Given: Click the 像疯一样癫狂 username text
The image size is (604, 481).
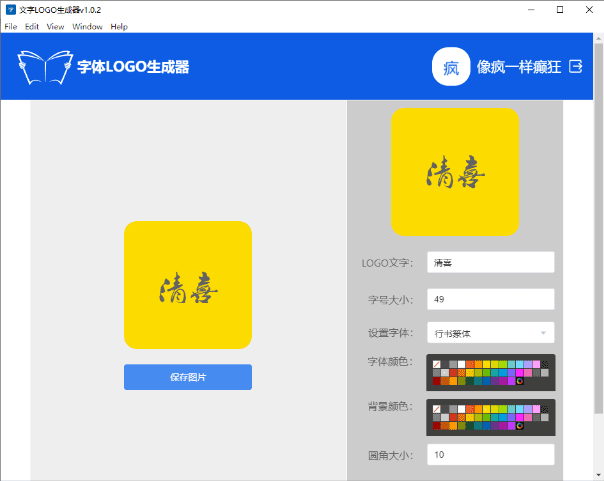Looking at the screenshot, I should pos(519,67).
